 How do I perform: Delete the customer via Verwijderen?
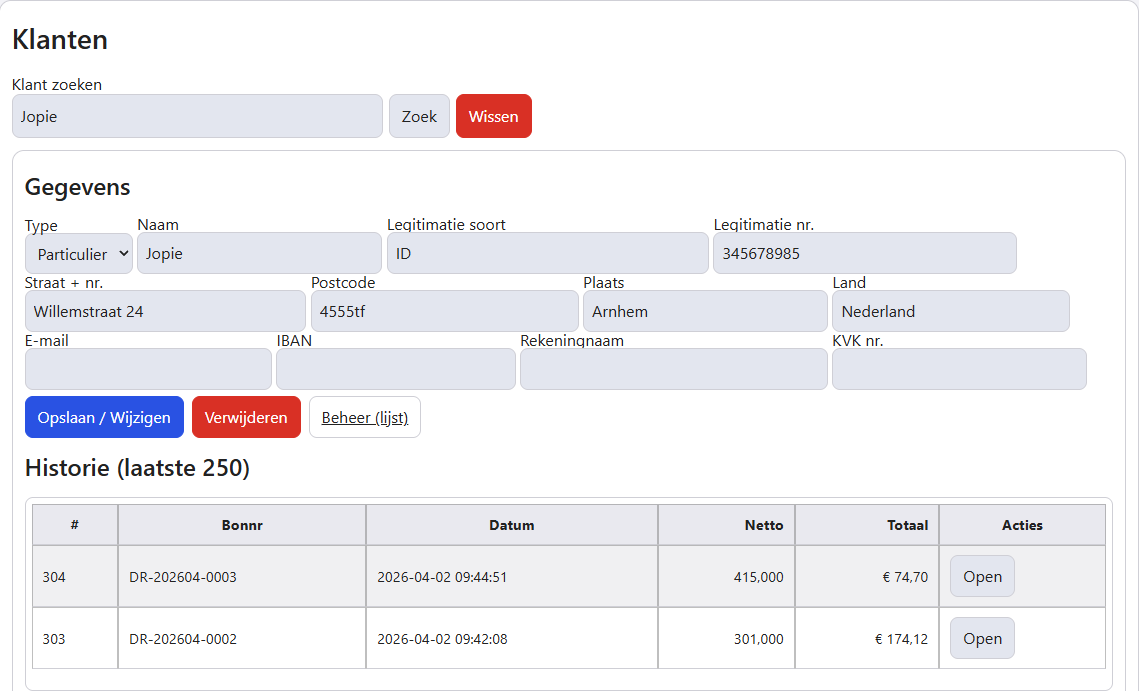[246, 417]
